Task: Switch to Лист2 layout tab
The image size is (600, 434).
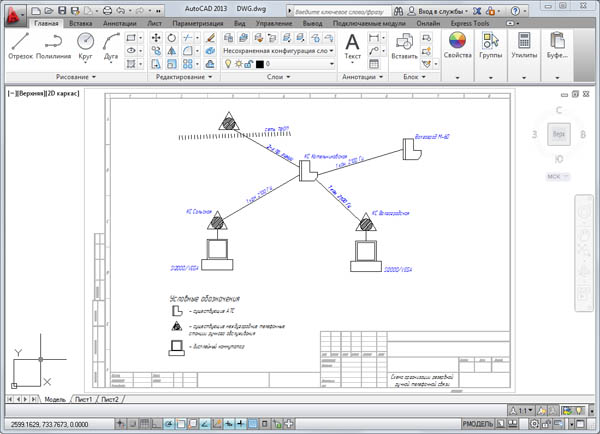Action: 110,399
